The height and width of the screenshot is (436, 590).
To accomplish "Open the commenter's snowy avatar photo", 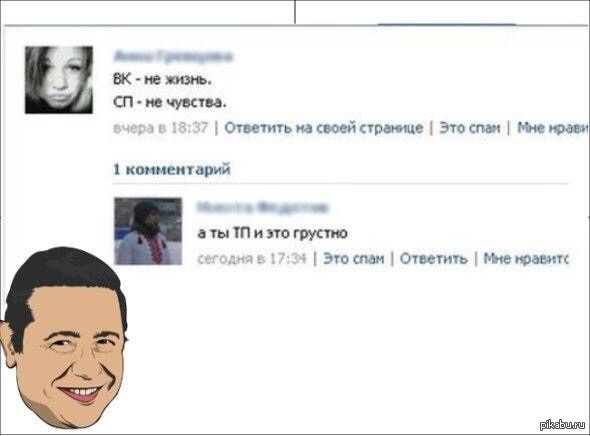I will 148,231.
